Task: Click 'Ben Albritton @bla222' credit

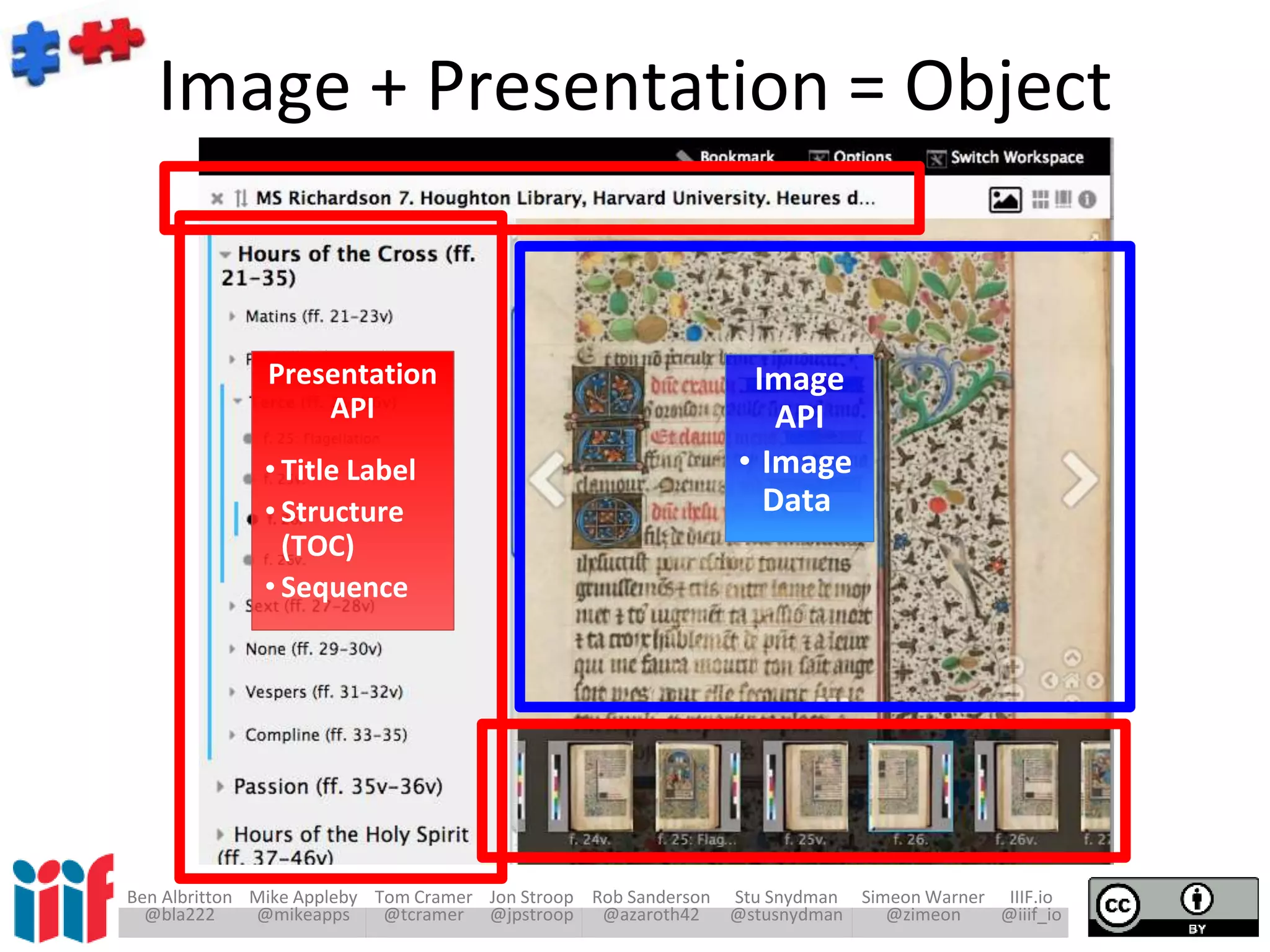Action: pyautogui.click(x=179, y=906)
